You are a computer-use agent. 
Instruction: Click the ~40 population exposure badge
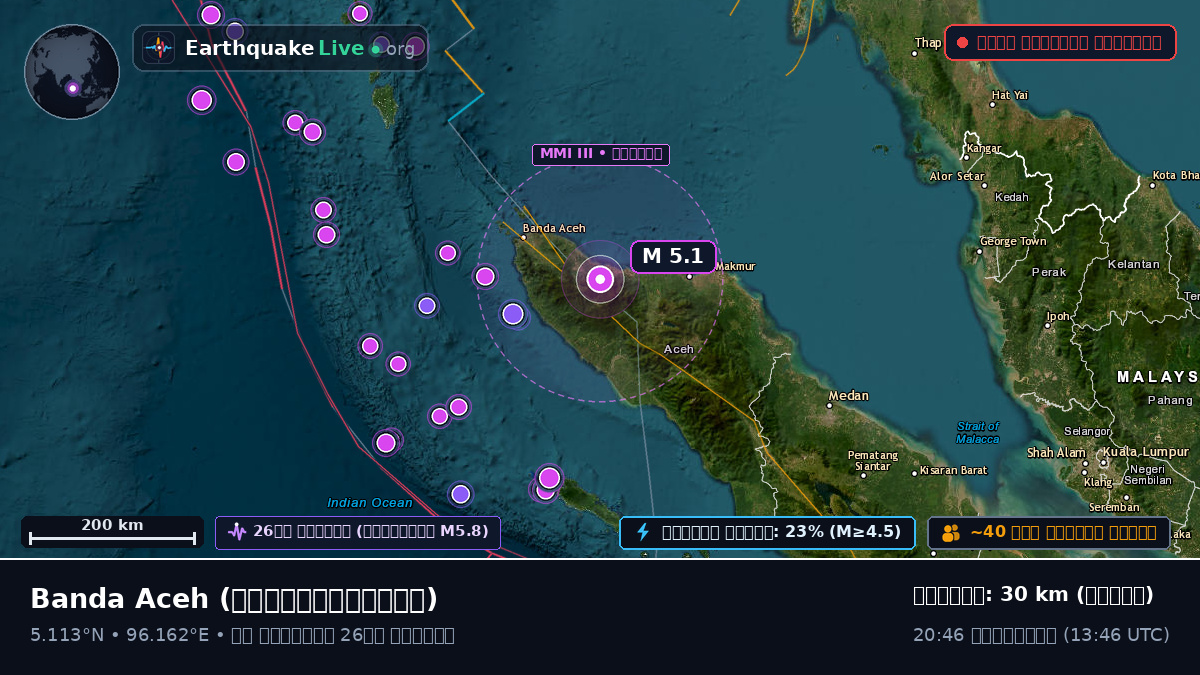coord(1049,532)
